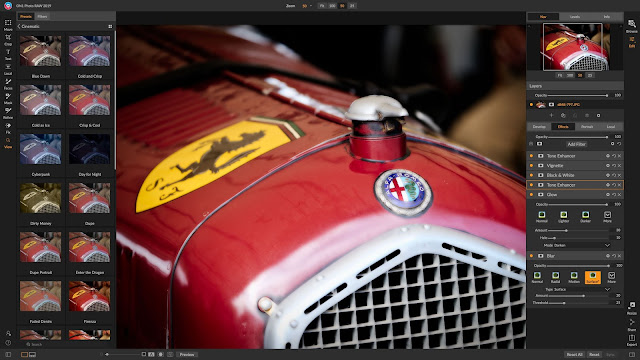The height and width of the screenshot is (360, 640).
Task: Adjust the Glow Amount slider
Action: coord(579,231)
